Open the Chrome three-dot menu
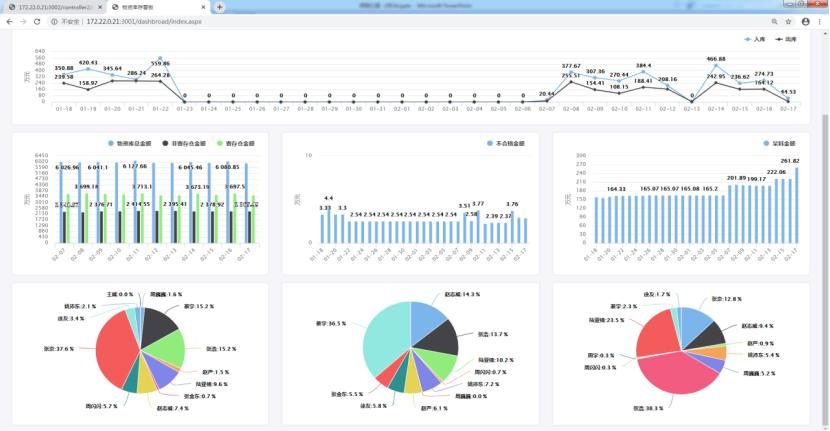 [x=821, y=21]
